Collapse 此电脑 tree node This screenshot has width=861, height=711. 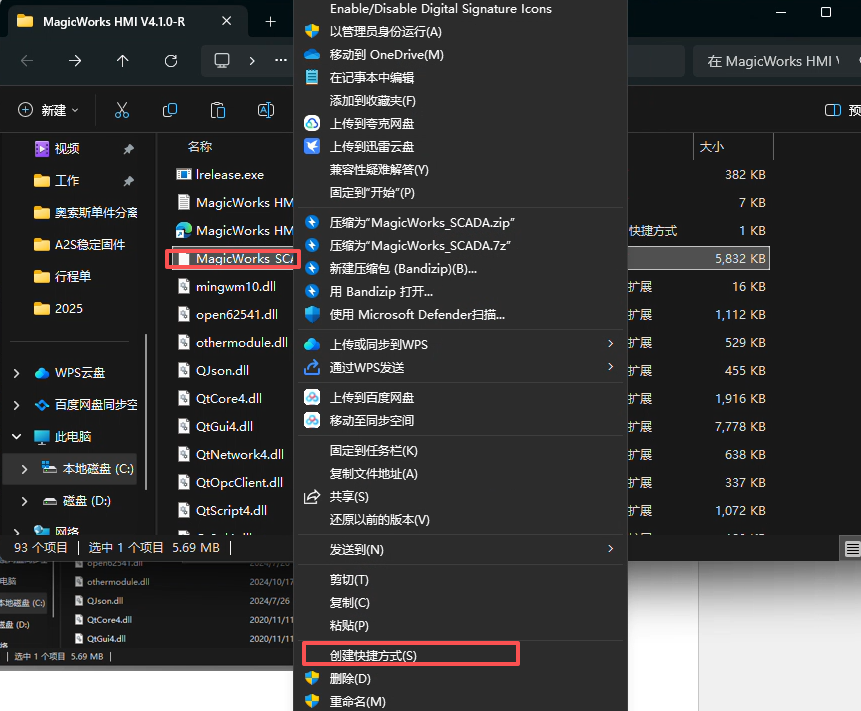point(16,437)
